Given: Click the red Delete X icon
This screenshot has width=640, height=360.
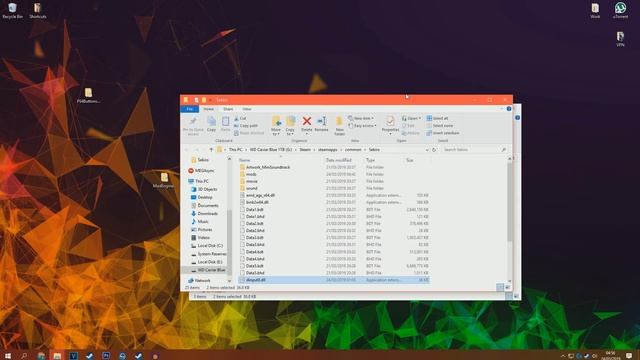Looking at the screenshot, I should (307, 121).
